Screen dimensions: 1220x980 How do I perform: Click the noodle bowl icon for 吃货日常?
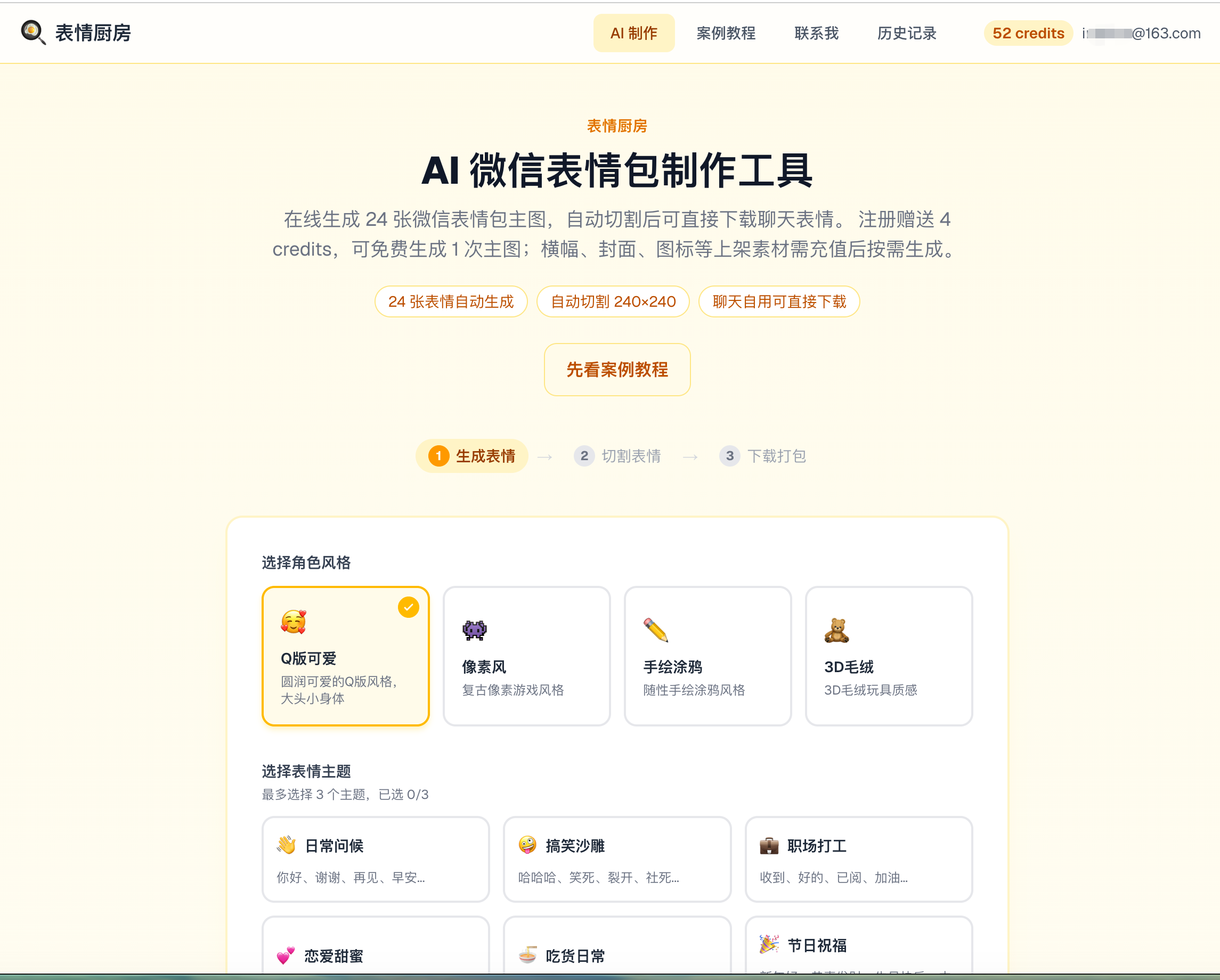(527, 956)
